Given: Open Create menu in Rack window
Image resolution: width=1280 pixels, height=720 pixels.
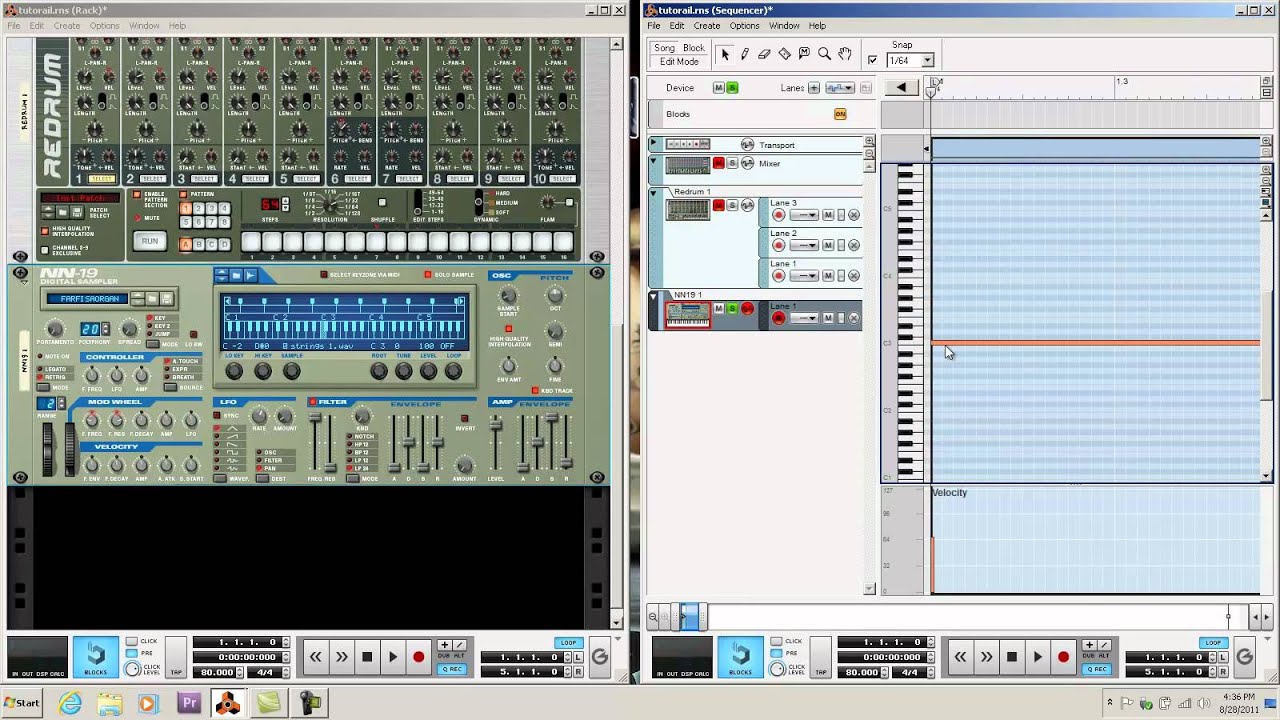Looking at the screenshot, I should [x=67, y=26].
